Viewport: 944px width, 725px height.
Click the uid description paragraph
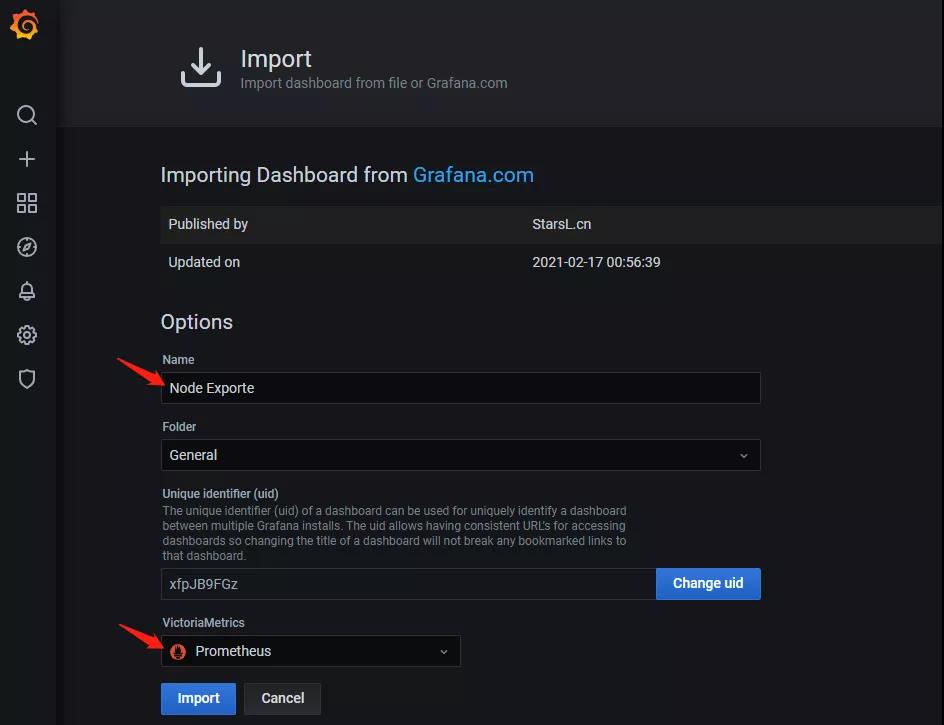click(x=394, y=533)
